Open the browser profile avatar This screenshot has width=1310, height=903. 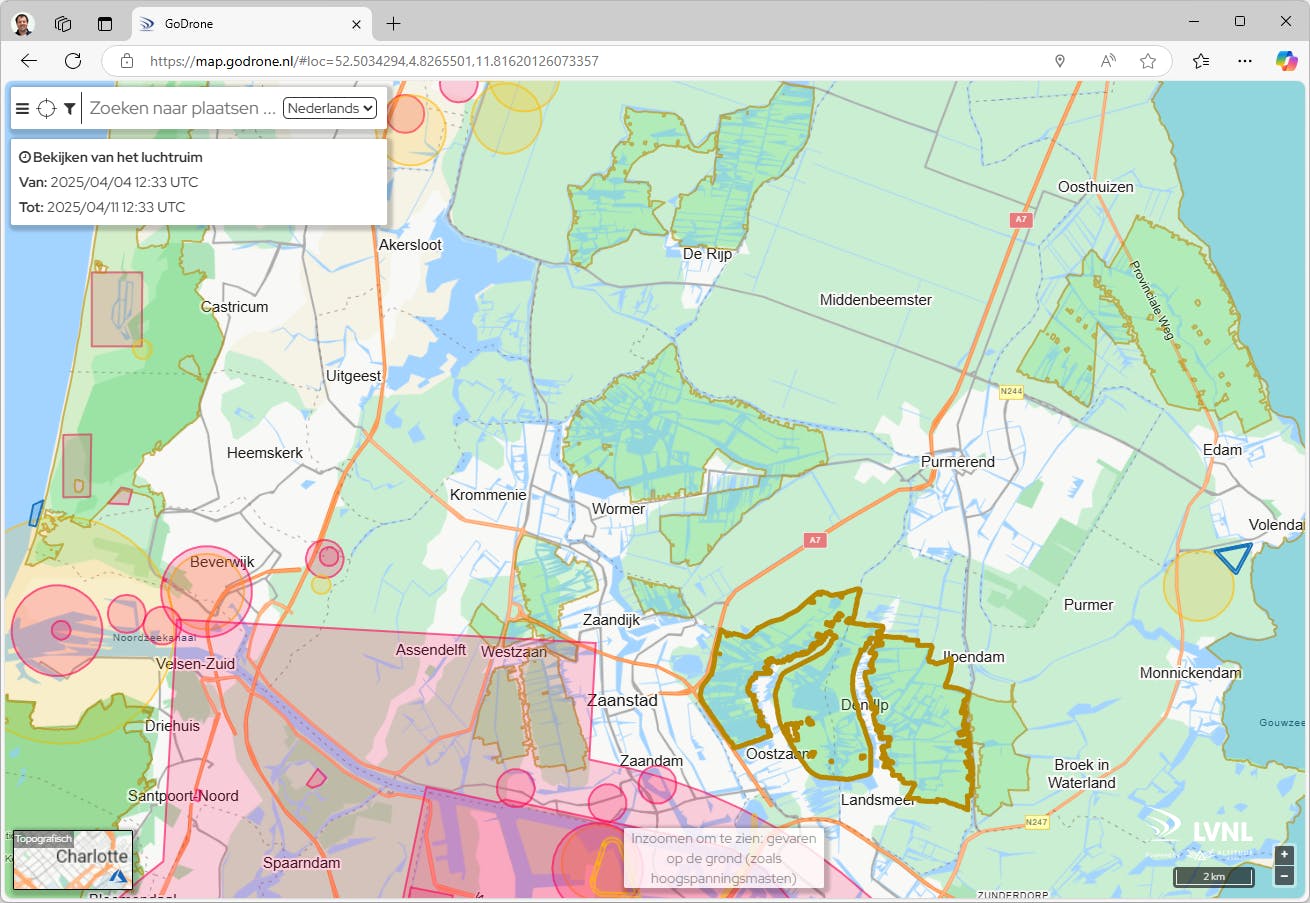coord(23,23)
